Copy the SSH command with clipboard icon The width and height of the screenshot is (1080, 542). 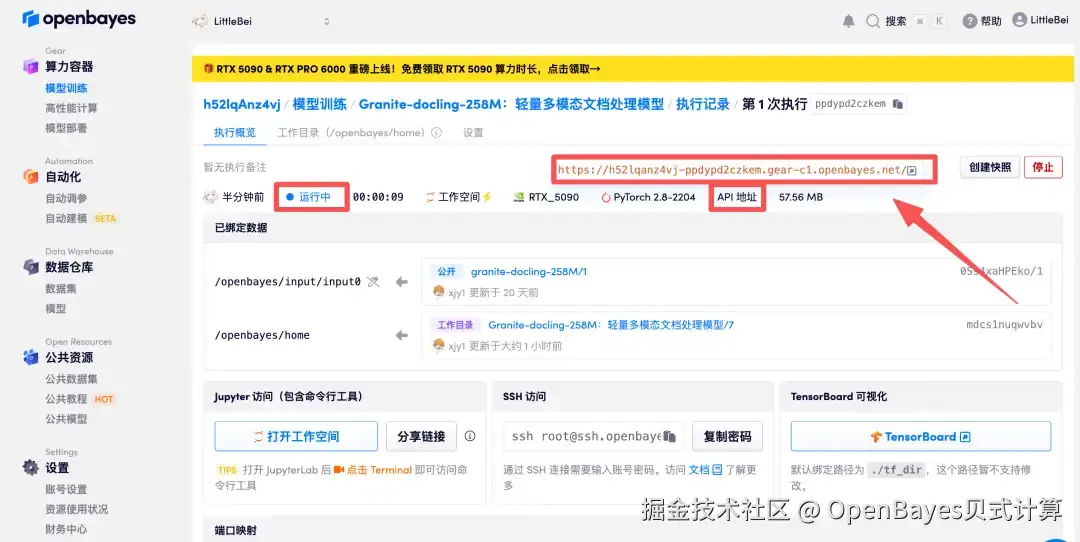pyautogui.click(x=669, y=437)
